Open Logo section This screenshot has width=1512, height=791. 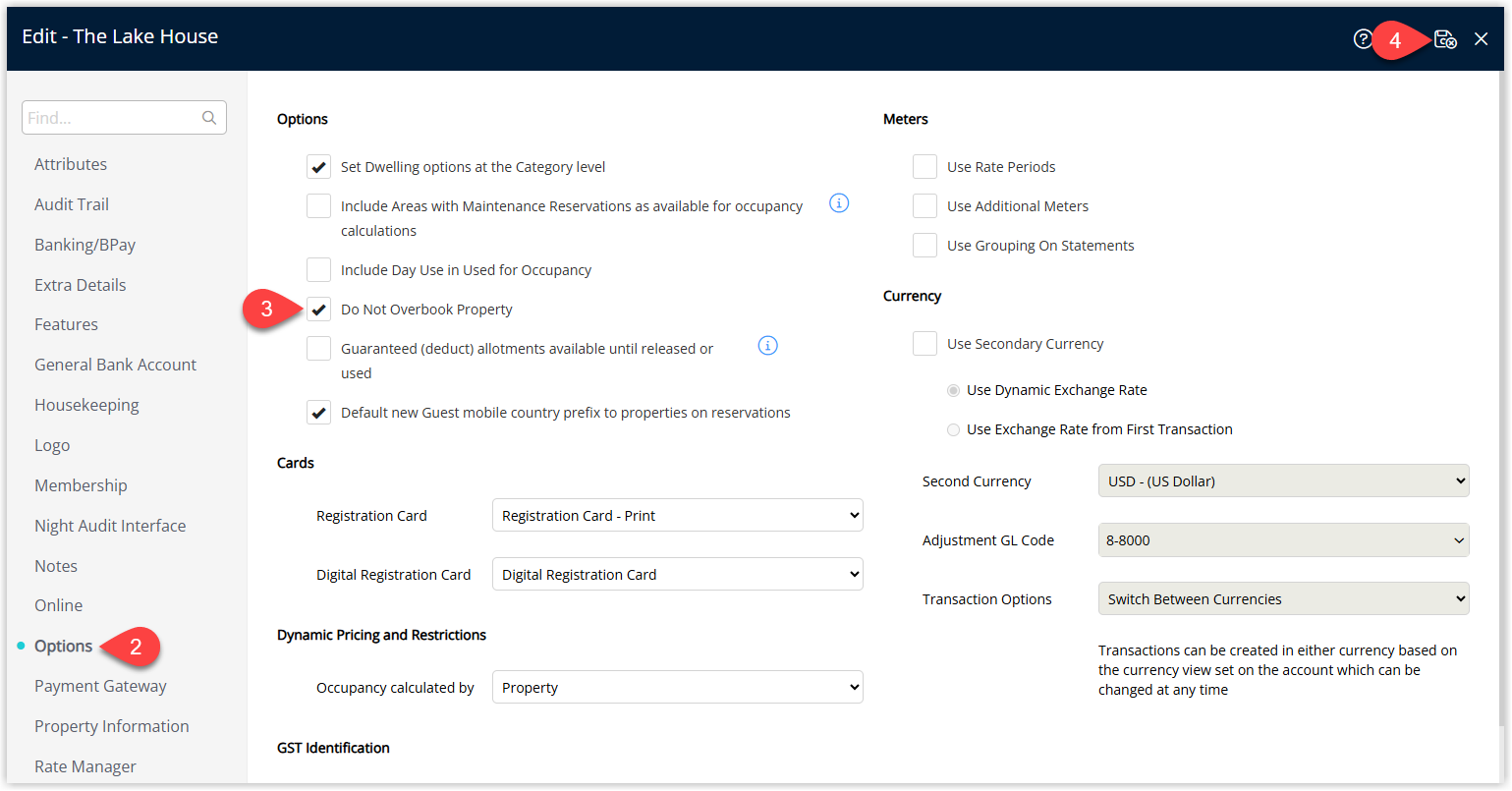(x=52, y=445)
